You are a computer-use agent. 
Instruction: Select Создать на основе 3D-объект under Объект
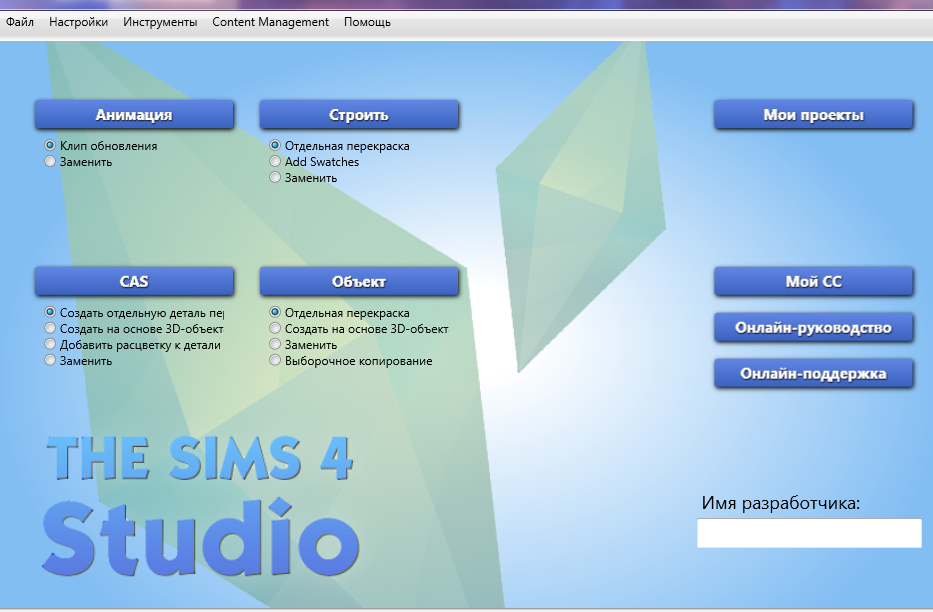(275, 329)
